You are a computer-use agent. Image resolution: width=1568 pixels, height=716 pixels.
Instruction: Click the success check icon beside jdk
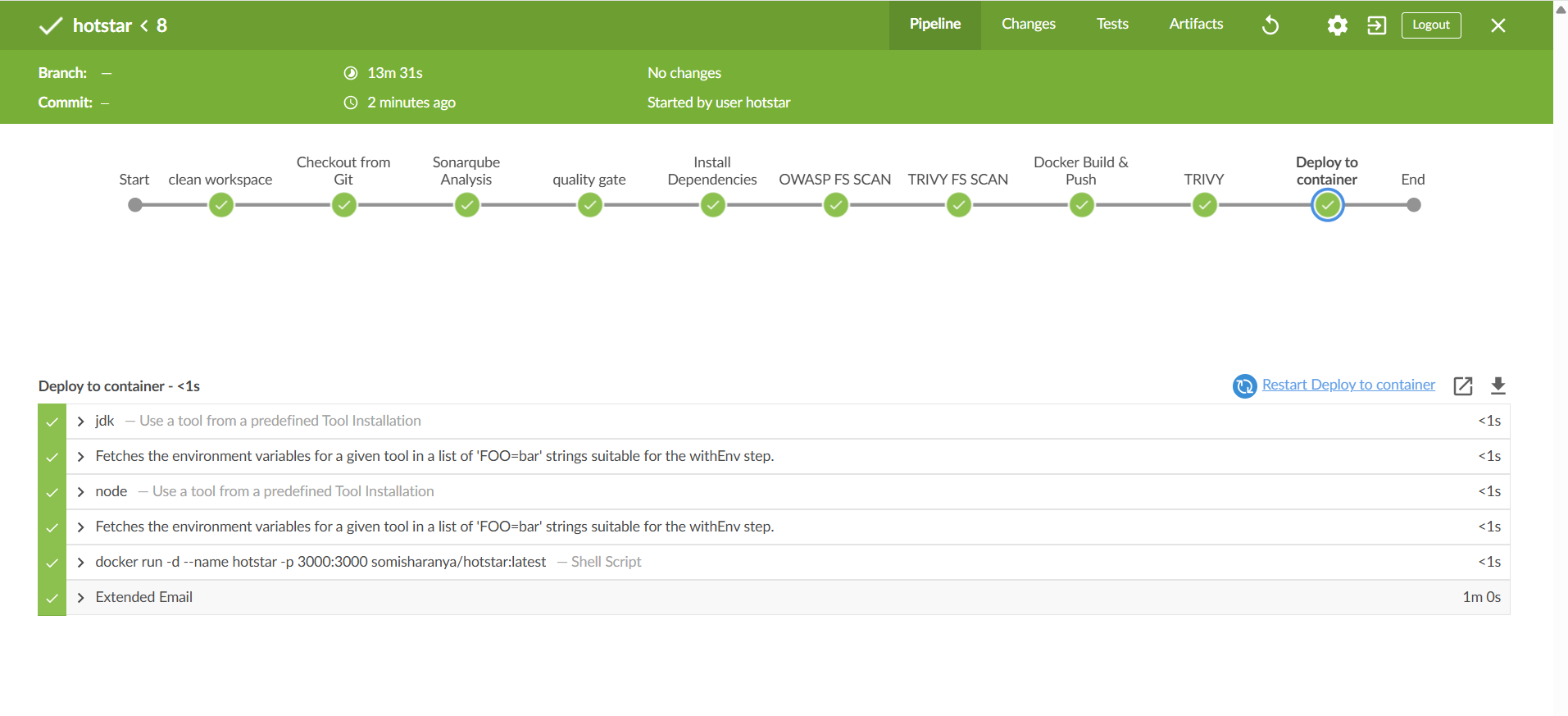[52, 422]
